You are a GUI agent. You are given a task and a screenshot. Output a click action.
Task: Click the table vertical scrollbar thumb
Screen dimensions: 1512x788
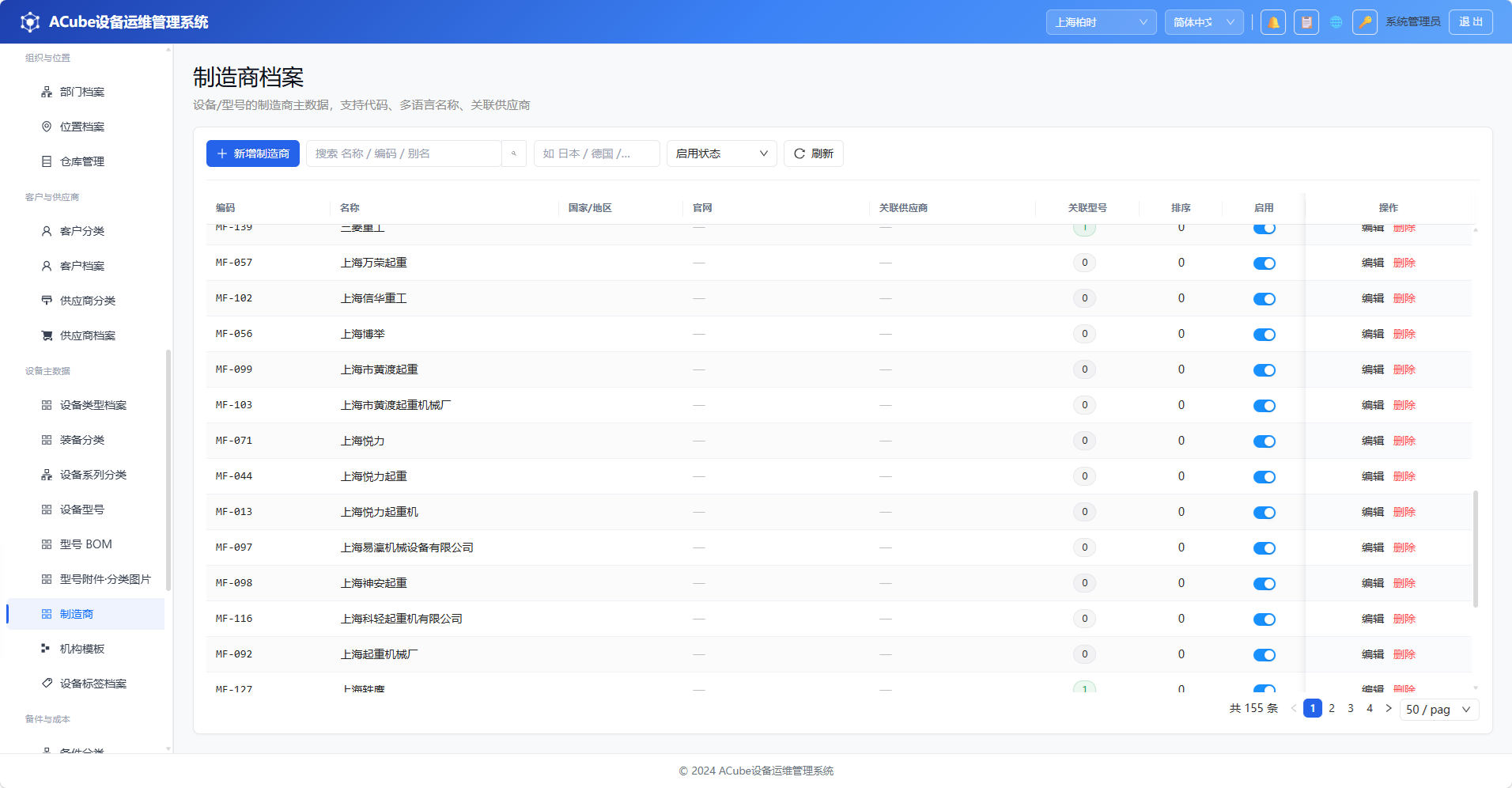tap(1476, 549)
